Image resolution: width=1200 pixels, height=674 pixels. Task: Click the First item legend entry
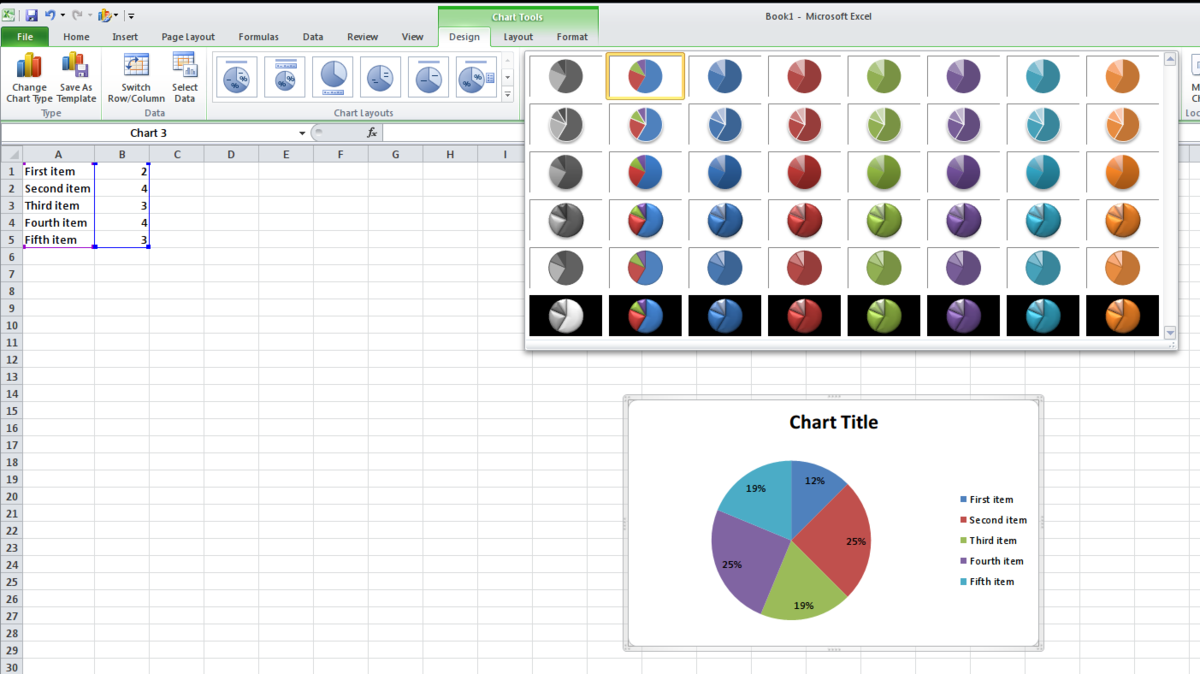point(986,499)
